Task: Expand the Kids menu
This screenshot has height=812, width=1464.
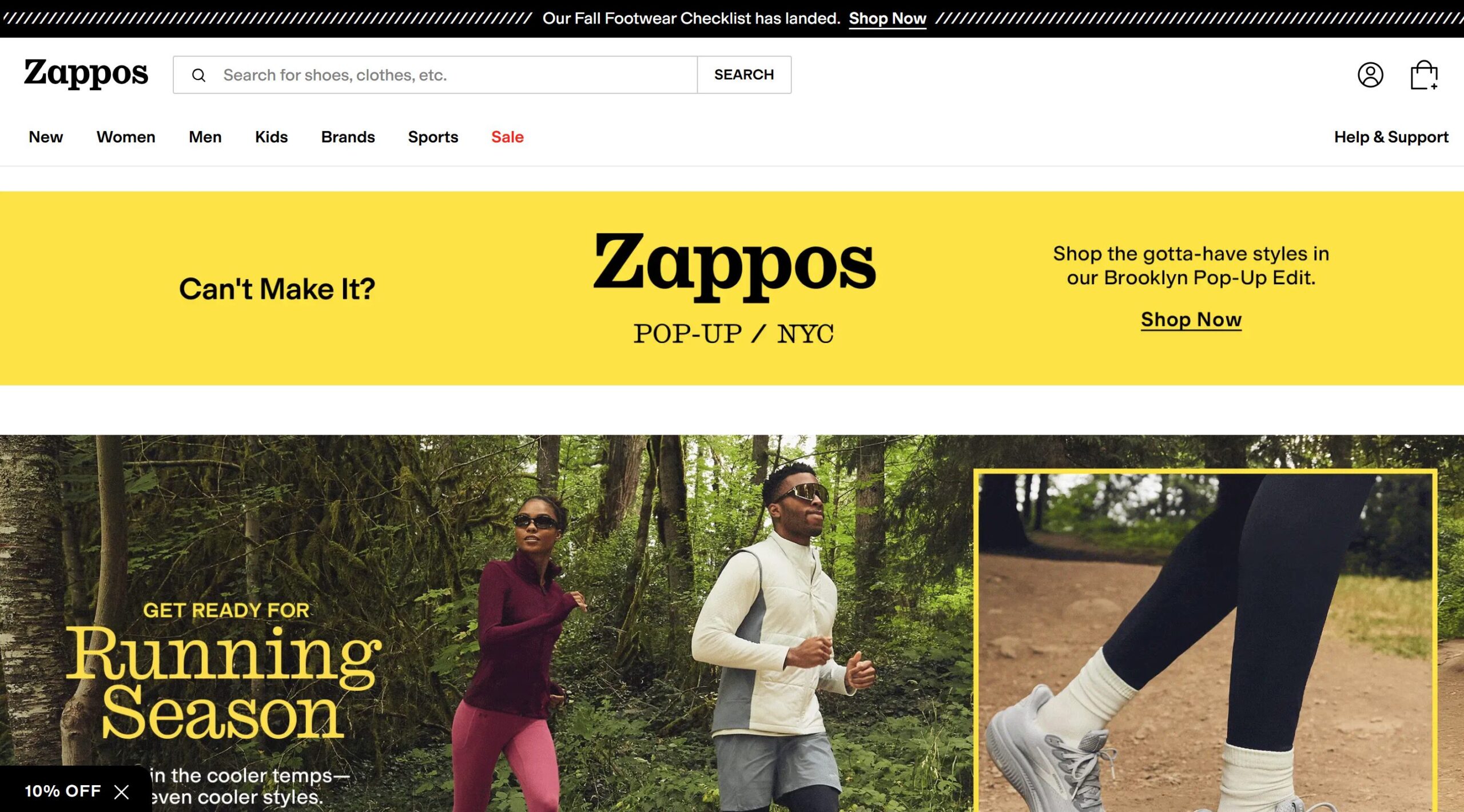Action: [x=271, y=137]
